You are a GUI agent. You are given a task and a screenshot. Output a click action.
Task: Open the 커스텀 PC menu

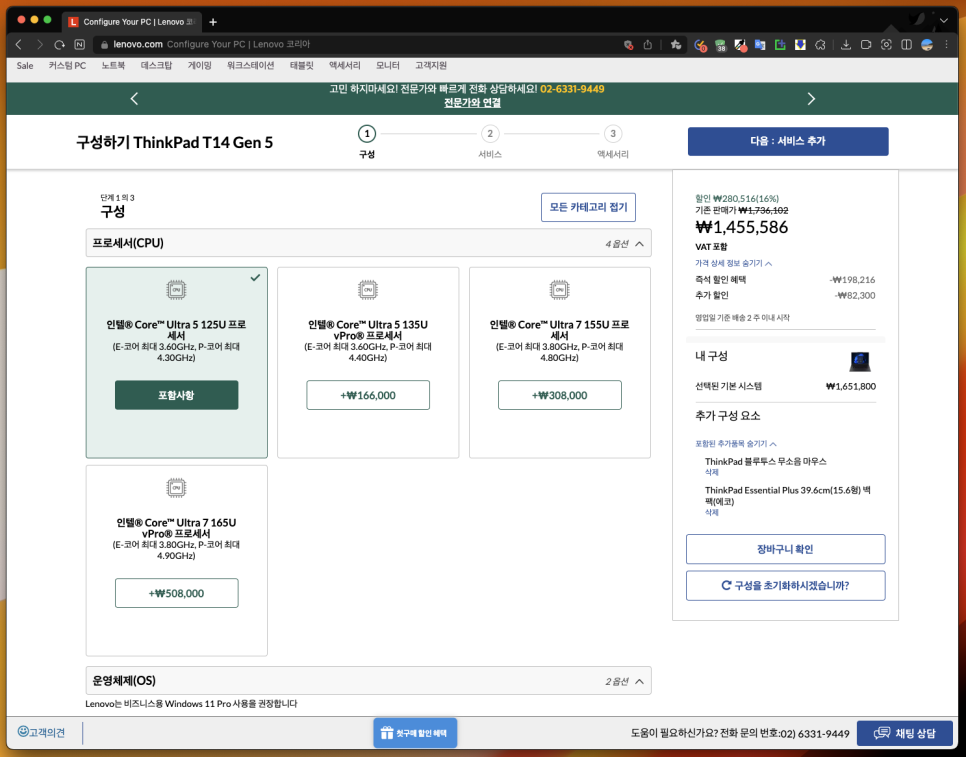tap(67, 65)
